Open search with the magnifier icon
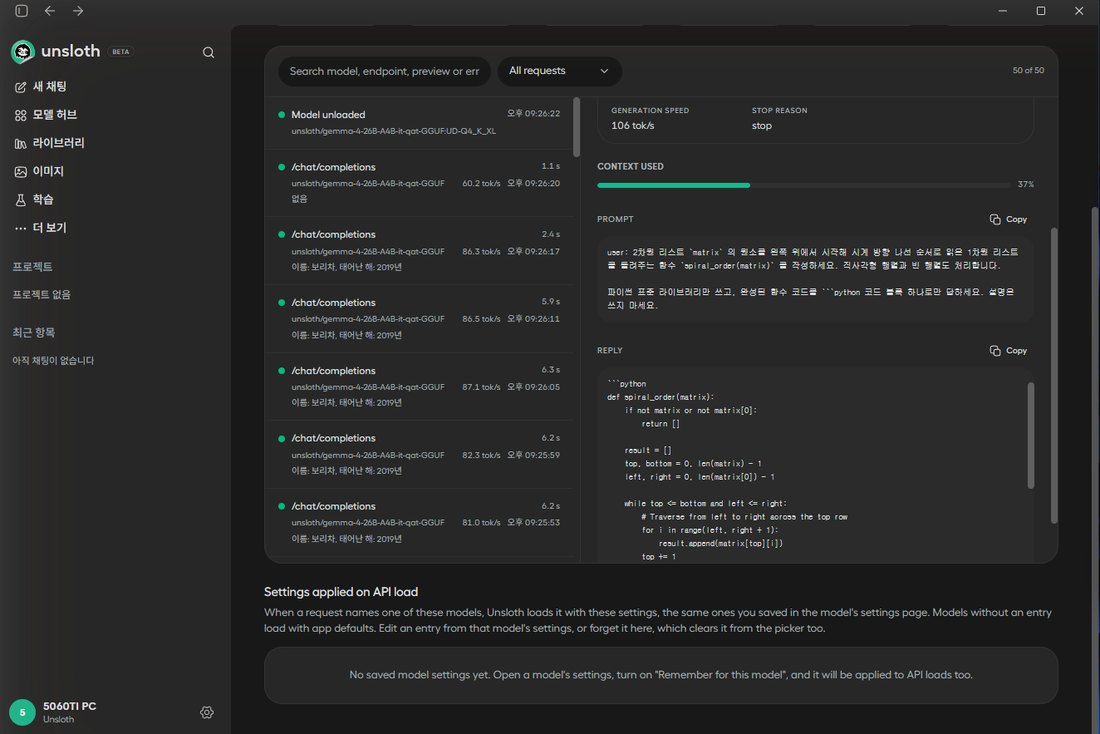Image resolution: width=1100 pixels, height=734 pixels. click(x=208, y=53)
